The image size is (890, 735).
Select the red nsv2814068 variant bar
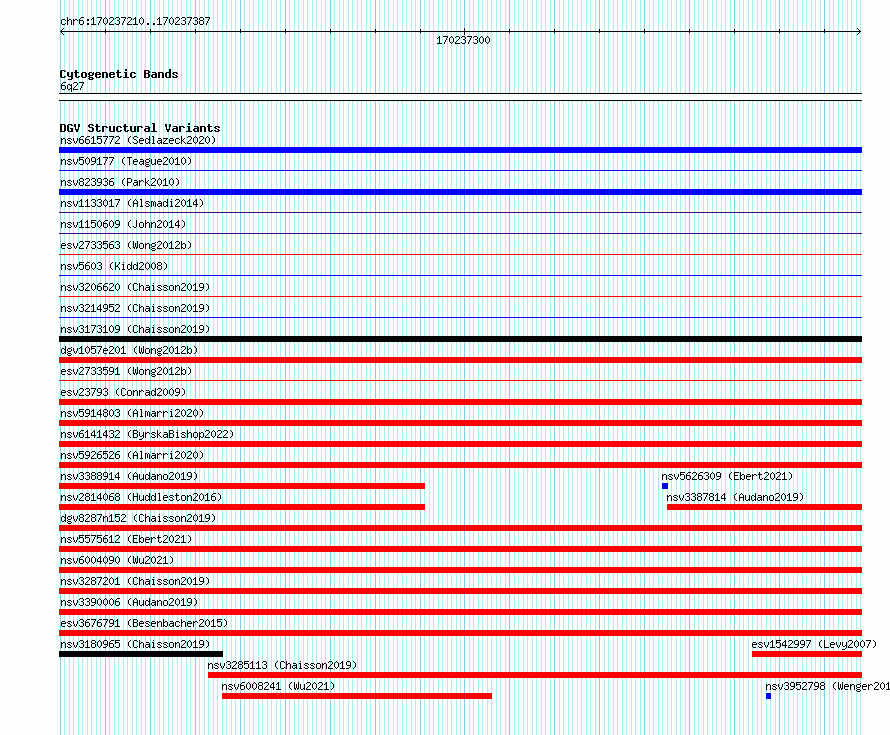coord(242,507)
